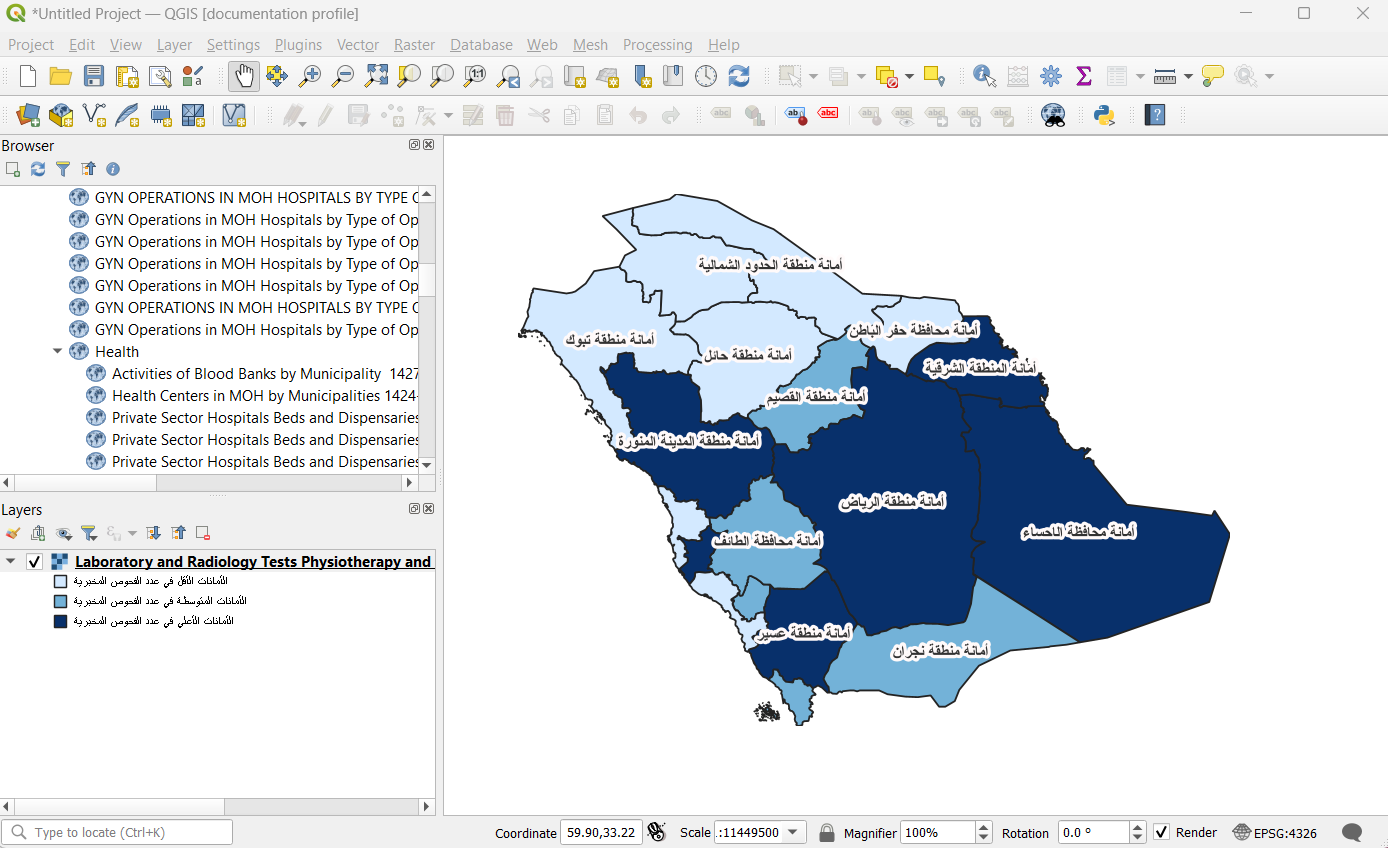This screenshot has width=1388, height=848.
Task: Show Statistical Summary panel
Action: 1083,76
